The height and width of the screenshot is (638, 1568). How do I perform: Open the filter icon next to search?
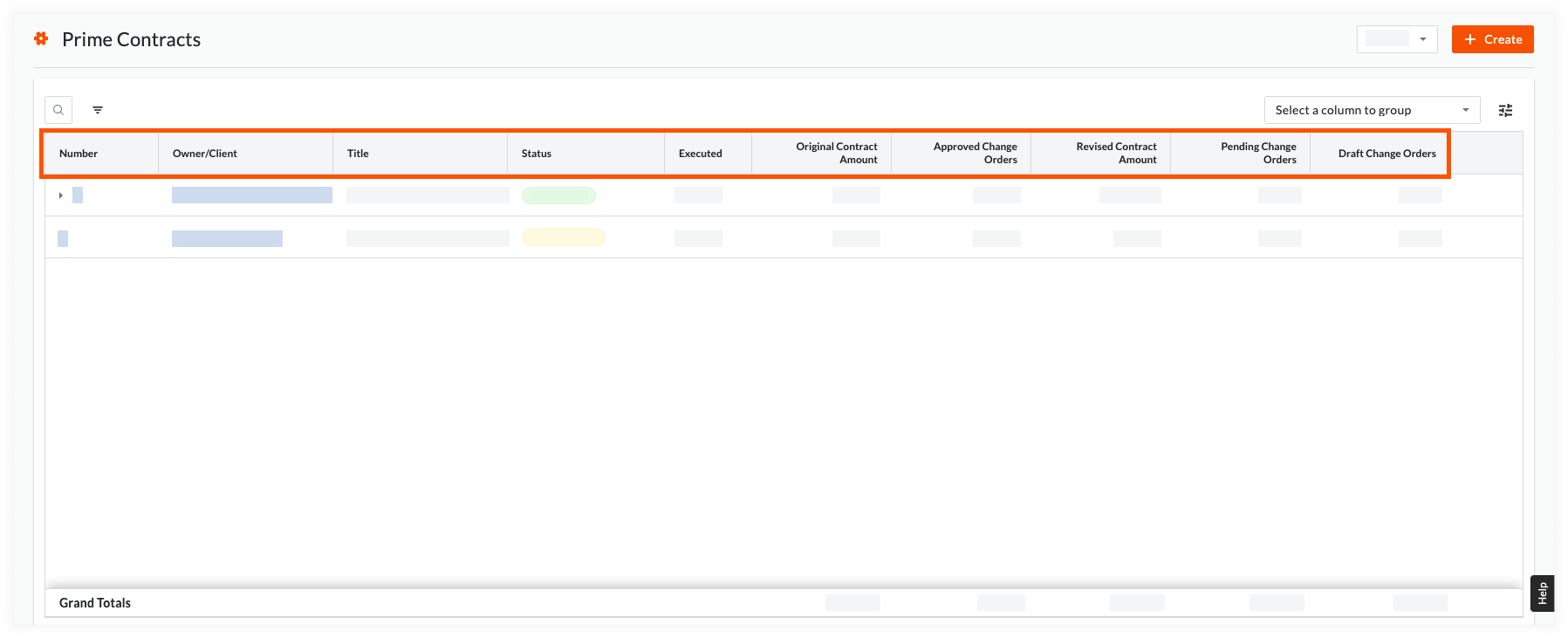tap(98, 110)
